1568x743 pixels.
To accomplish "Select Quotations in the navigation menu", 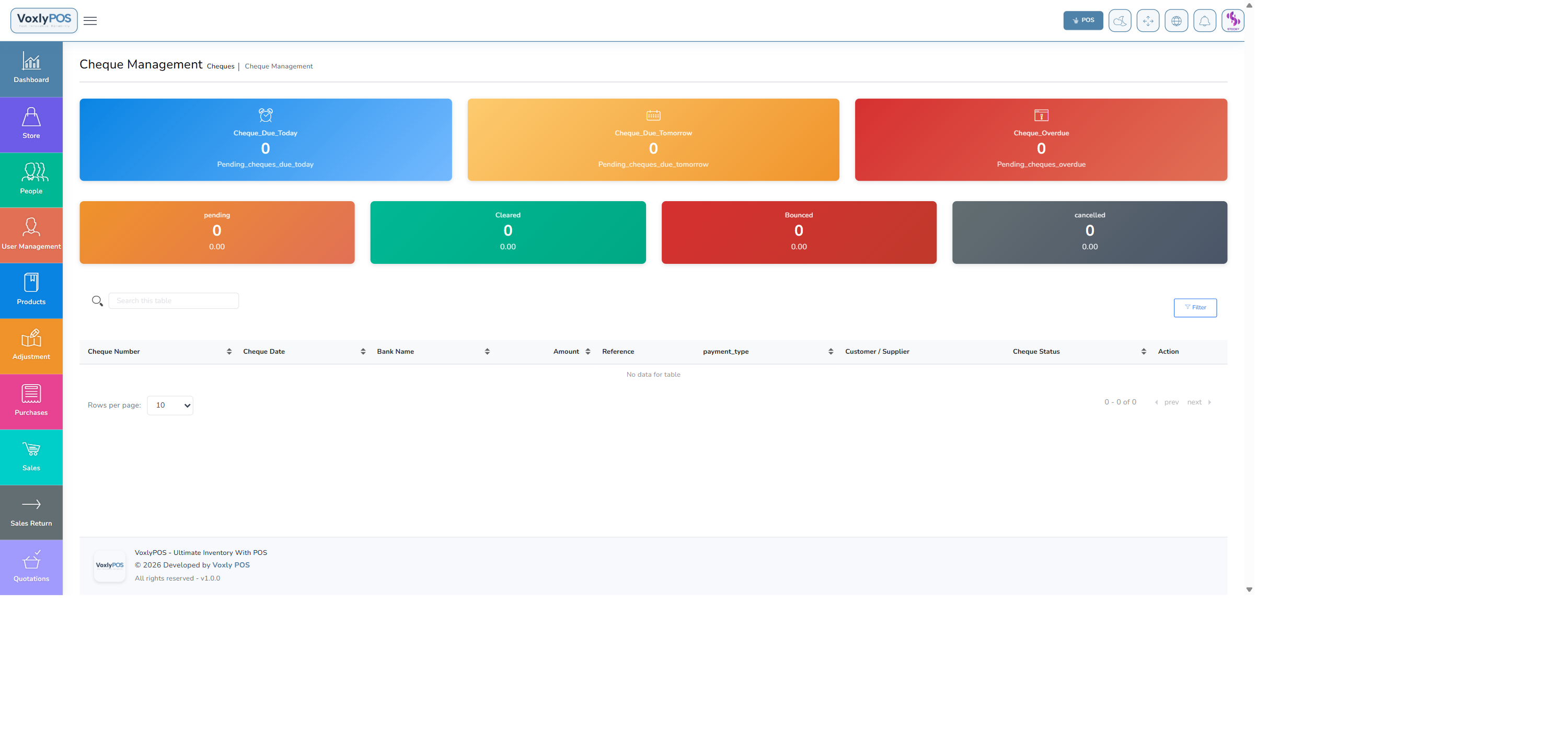I will point(31,567).
